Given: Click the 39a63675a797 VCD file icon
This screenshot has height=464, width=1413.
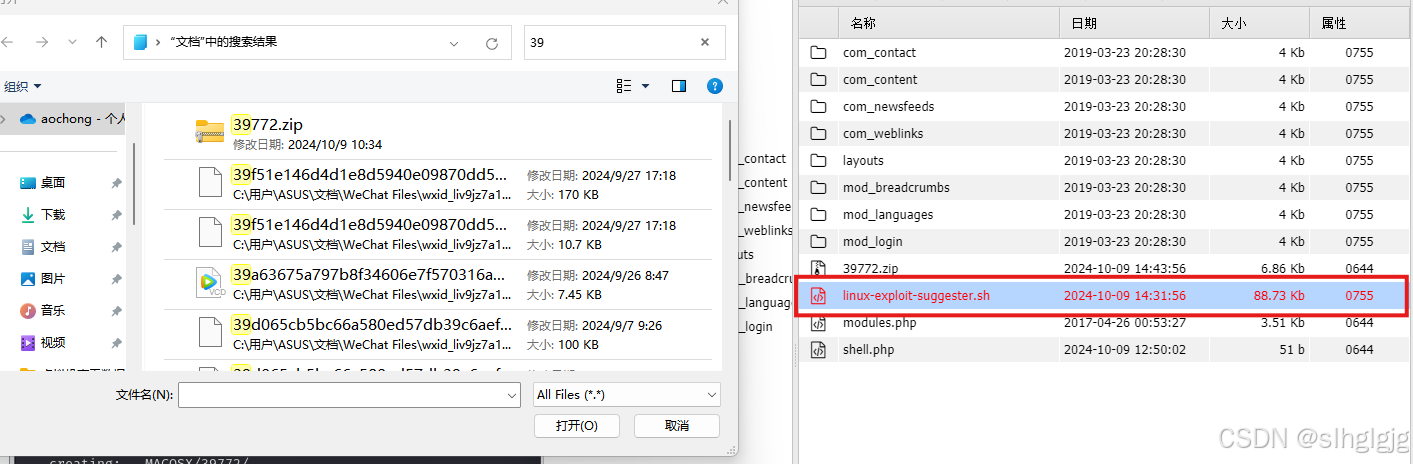Looking at the screenshot, I should 210,284.
